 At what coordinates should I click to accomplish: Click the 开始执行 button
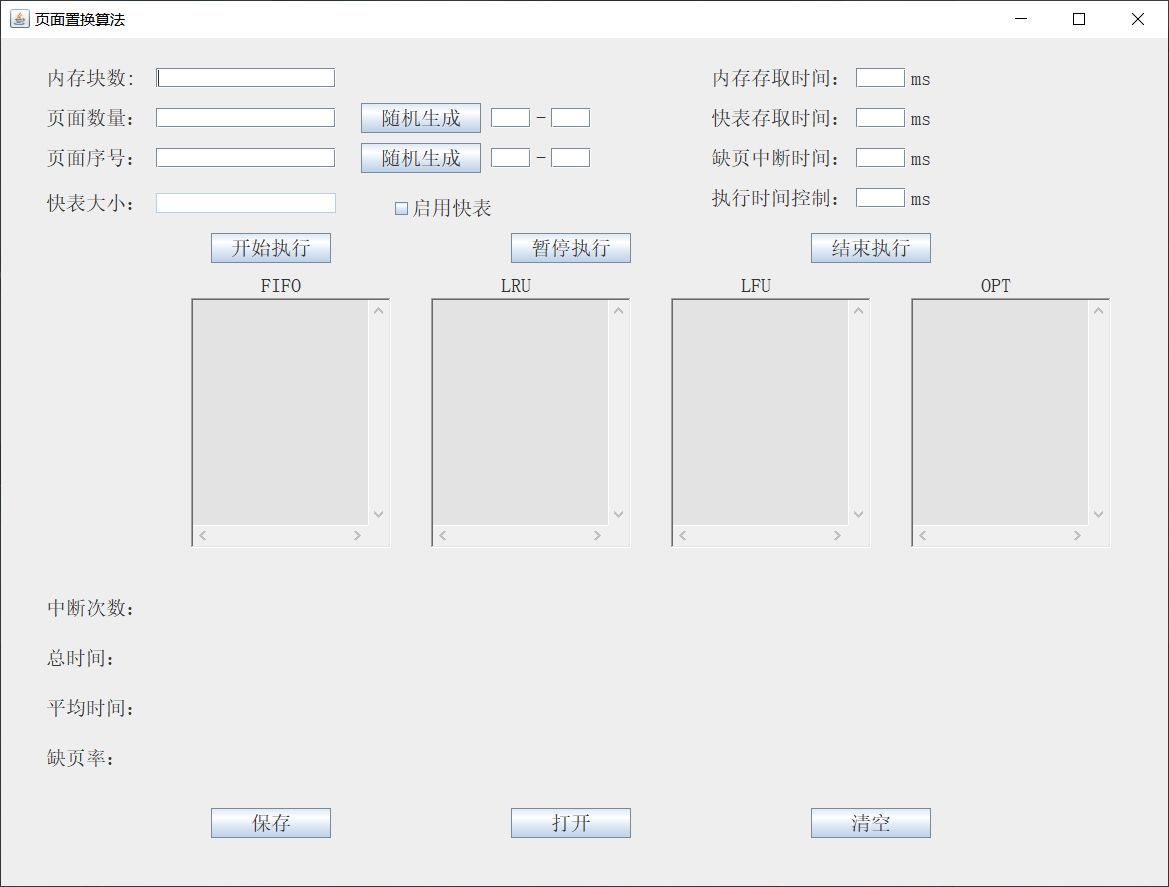tap(270, 248)
